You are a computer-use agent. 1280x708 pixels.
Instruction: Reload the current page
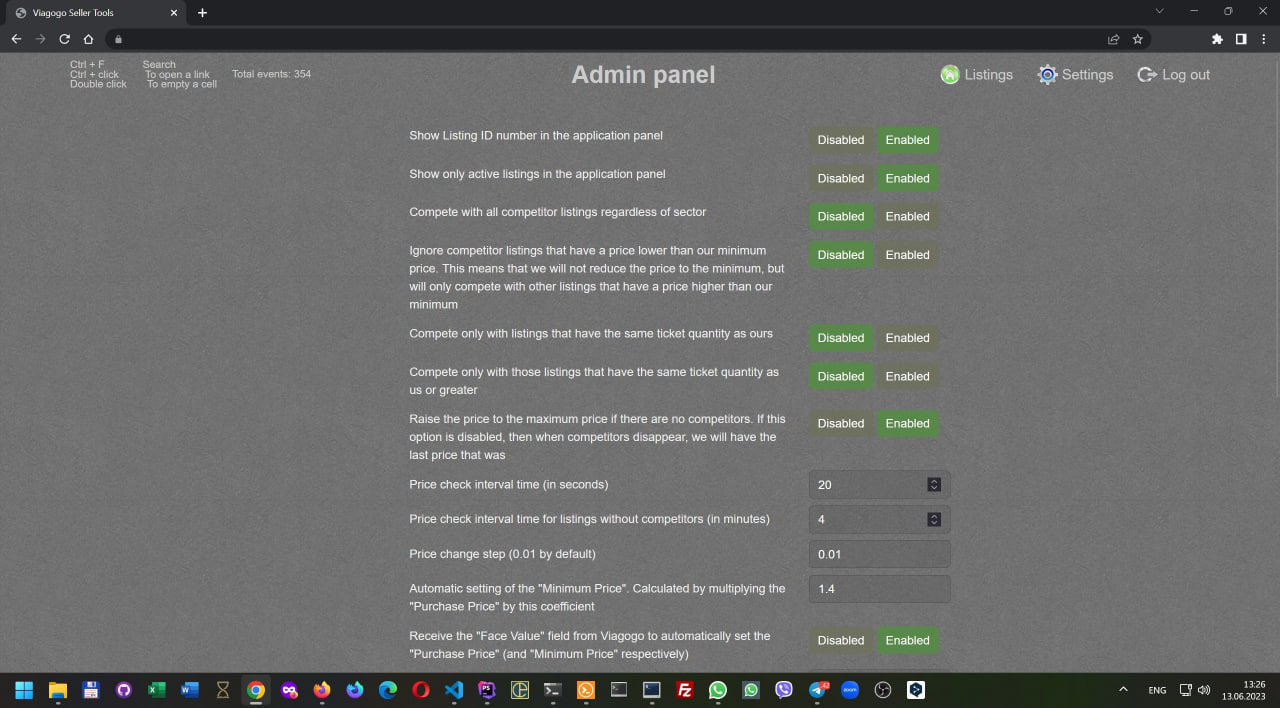(64, 39)
